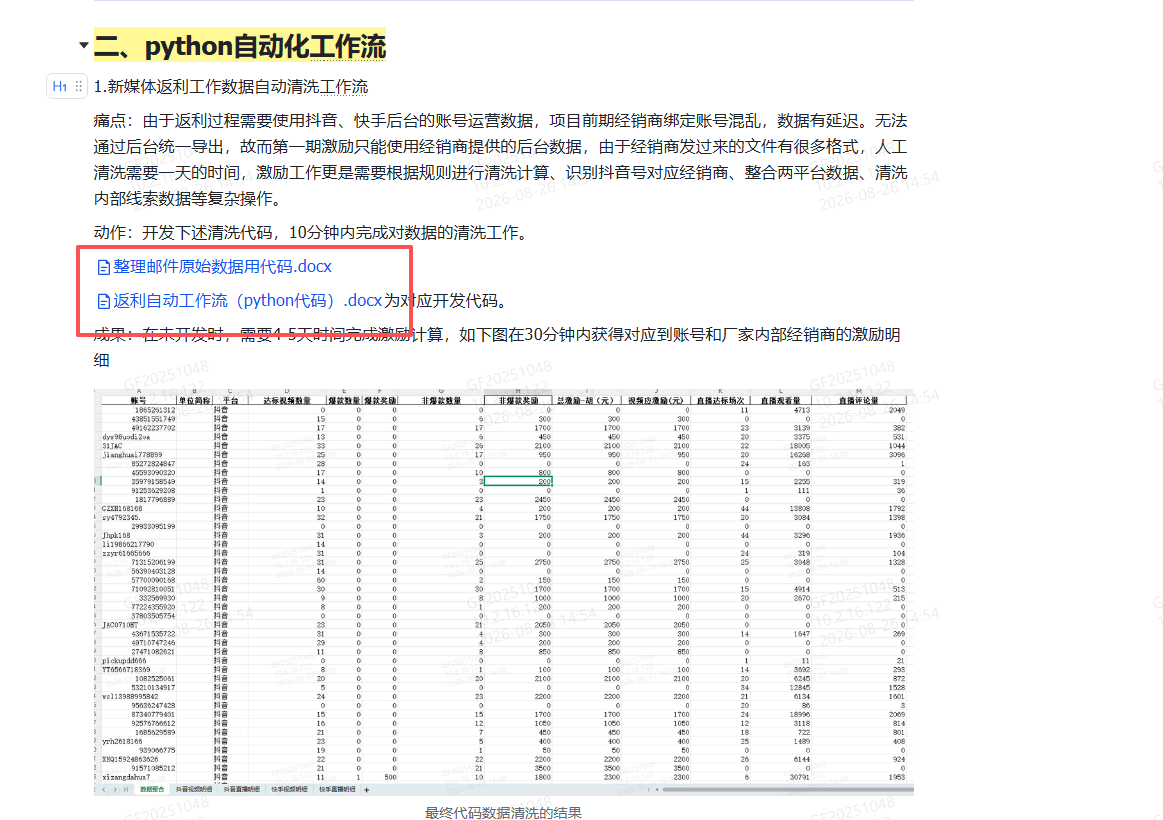This screenshot has height=820, width=1163.
Task: Click file icon before 整理邮件原始数据用代码.docx
Action: click(104, 267)
